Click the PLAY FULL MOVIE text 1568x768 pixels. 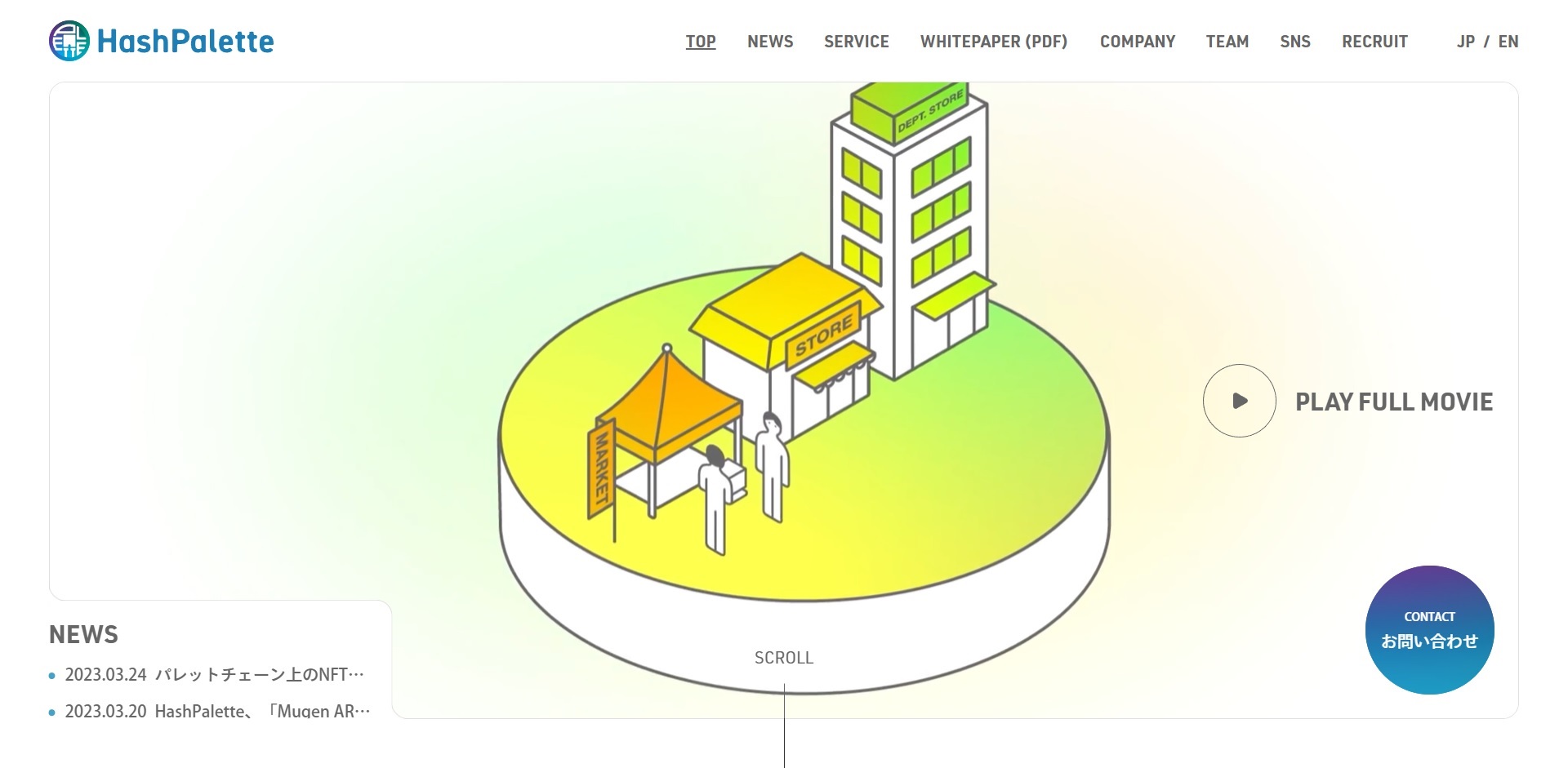tap(1393, 402)
